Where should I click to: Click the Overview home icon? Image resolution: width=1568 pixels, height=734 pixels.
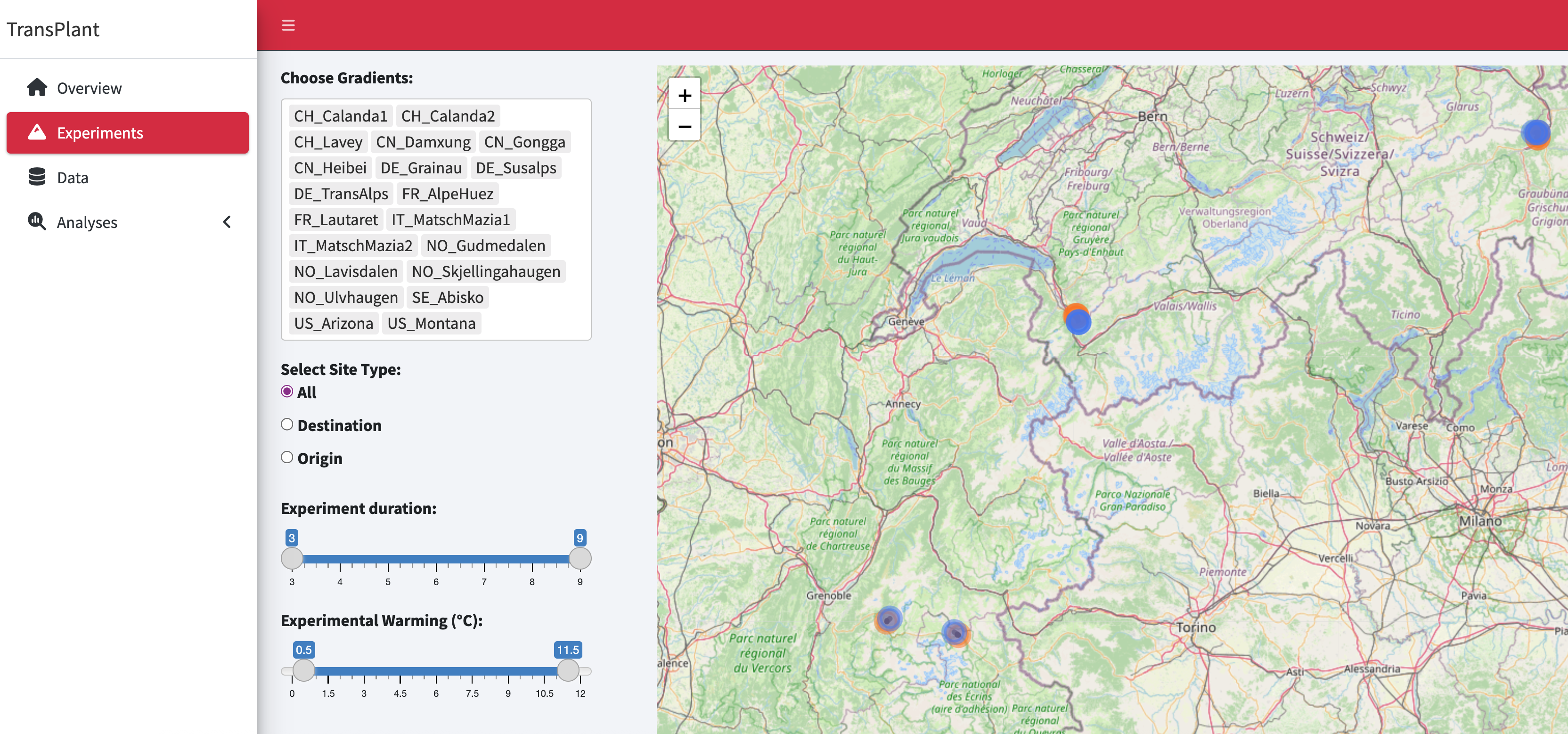37,88
